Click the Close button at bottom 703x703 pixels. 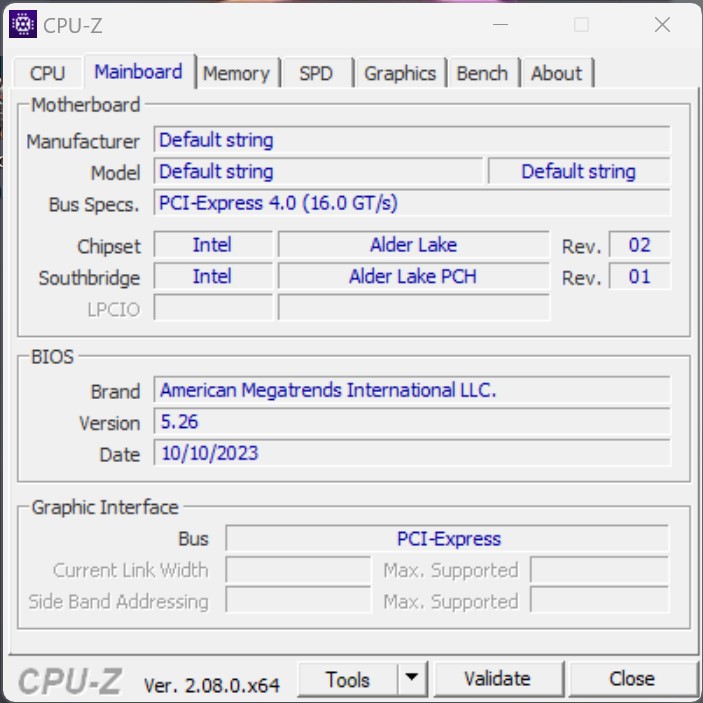tap(632, 679)
